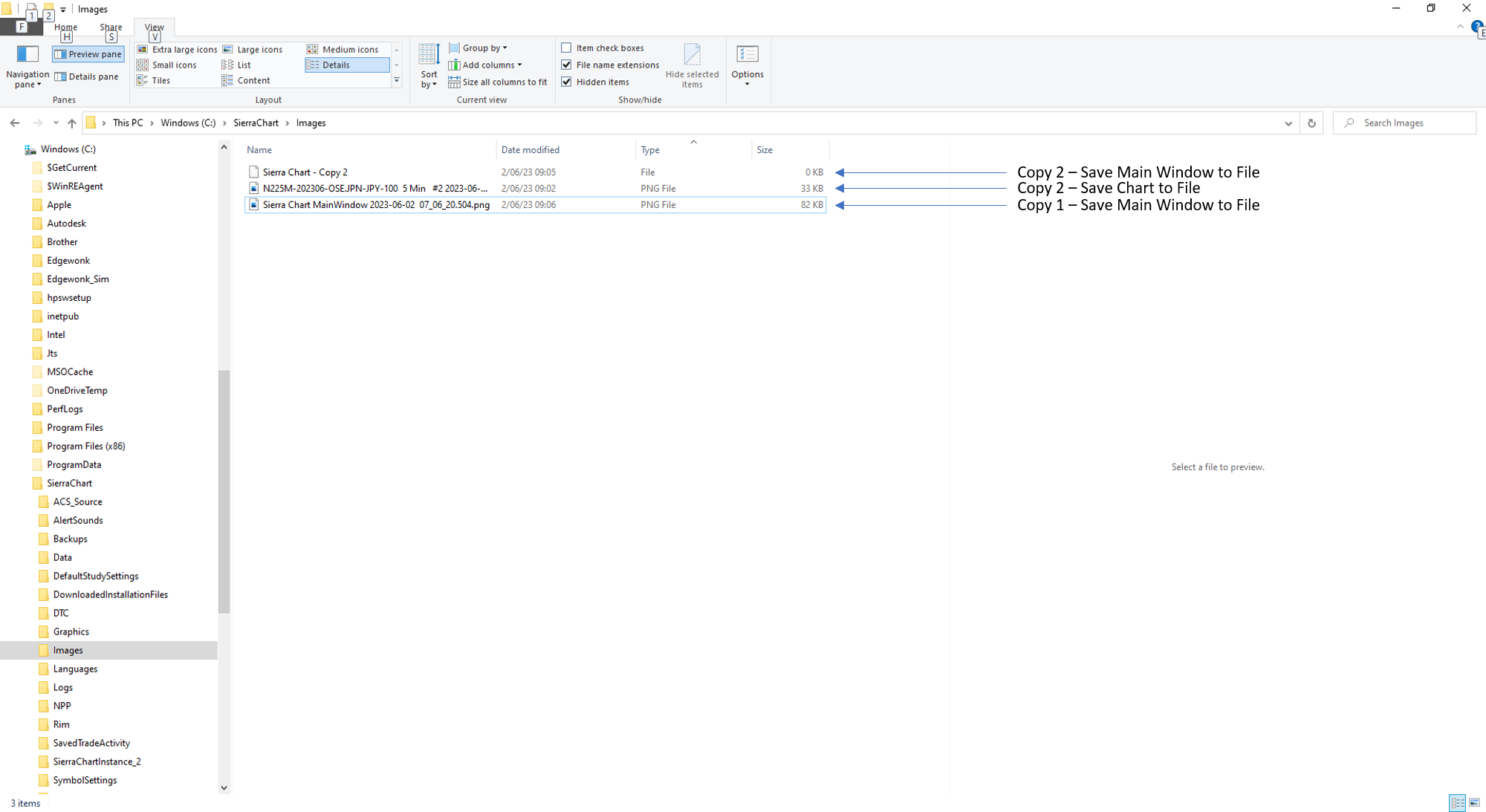
Task: Switch to Tiles layout view
Action: [x=155, y=80]
